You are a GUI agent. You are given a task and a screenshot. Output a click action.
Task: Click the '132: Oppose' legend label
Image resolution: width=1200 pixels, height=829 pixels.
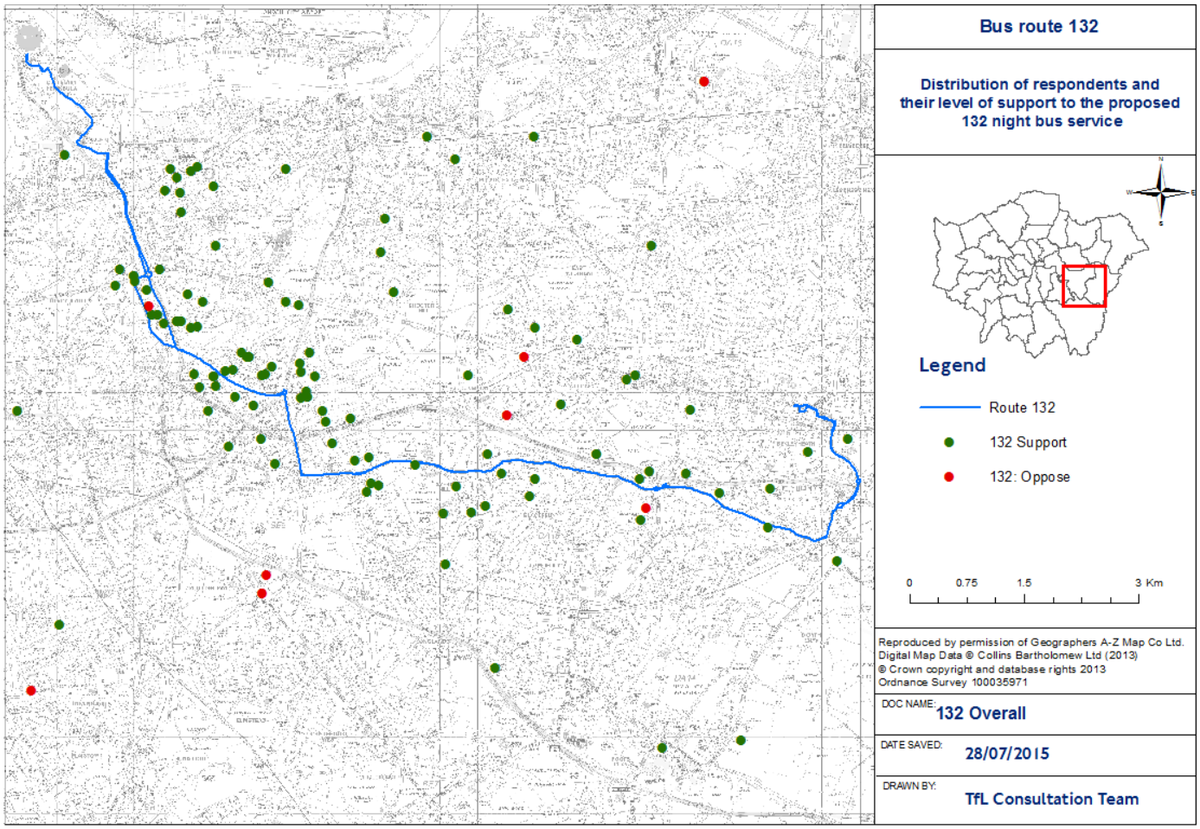coord(1030,477)
